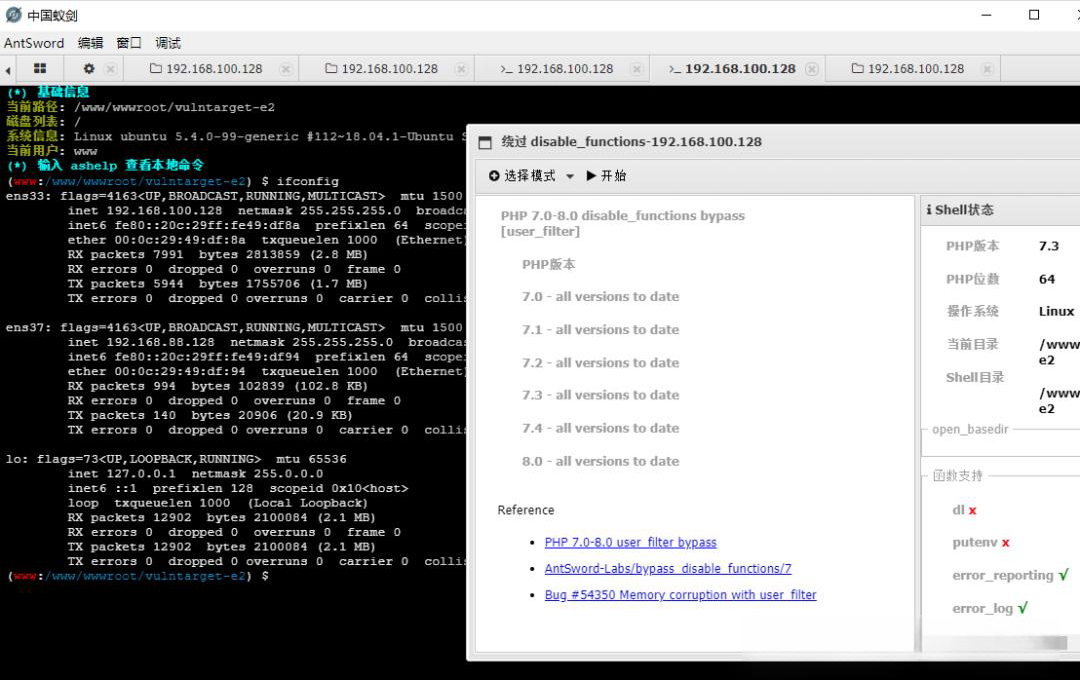Open the 选择模式 dropdown
The image size is (1080, 680).
(531, 176)
